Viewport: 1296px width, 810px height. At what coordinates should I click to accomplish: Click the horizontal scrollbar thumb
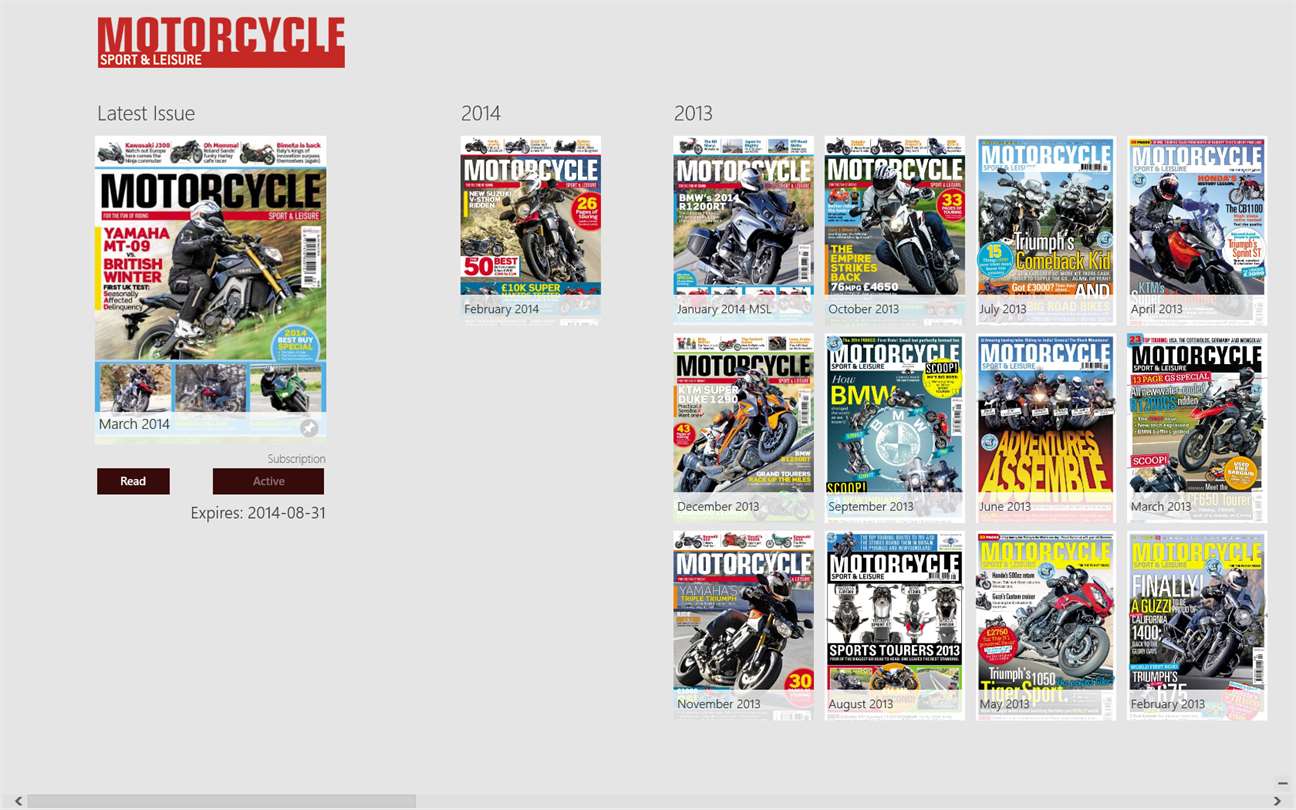pyautogui.click(x=221, y=801)
